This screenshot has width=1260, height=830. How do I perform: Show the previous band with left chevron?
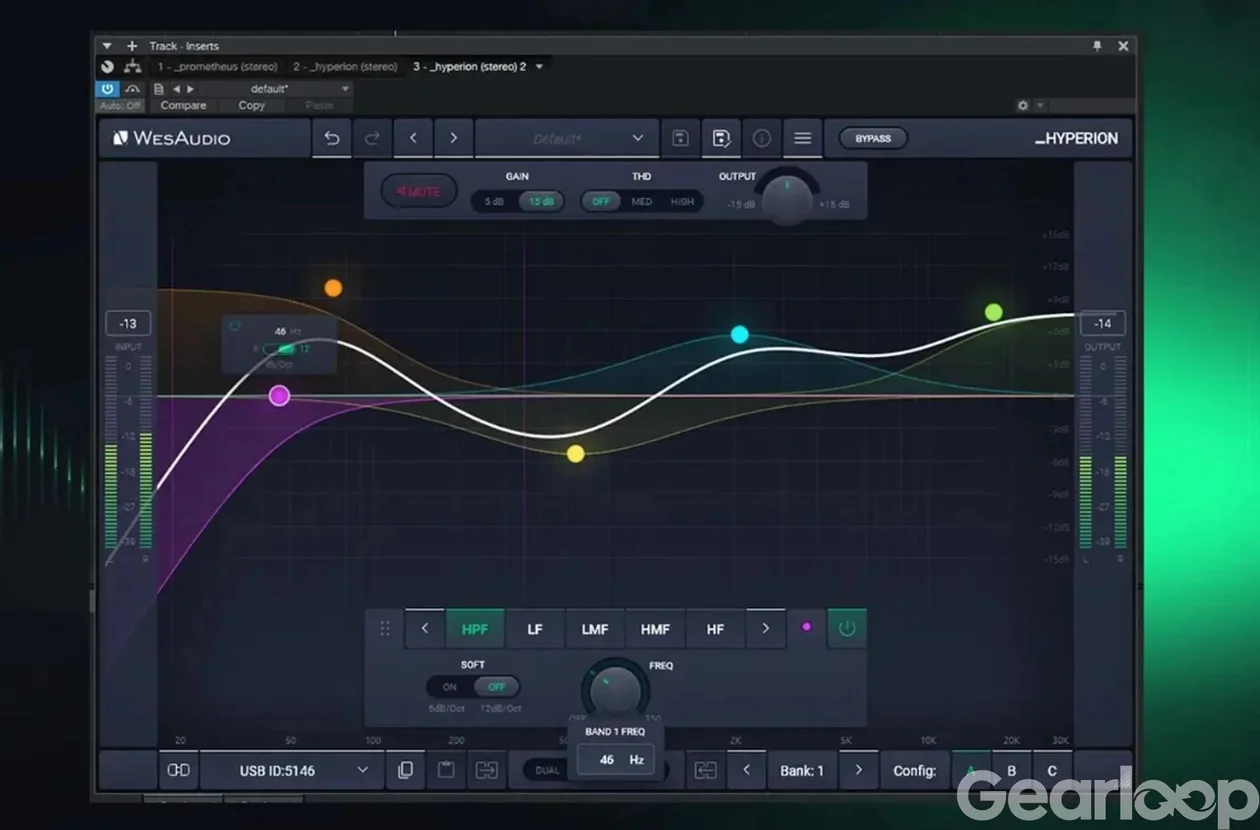425,629
